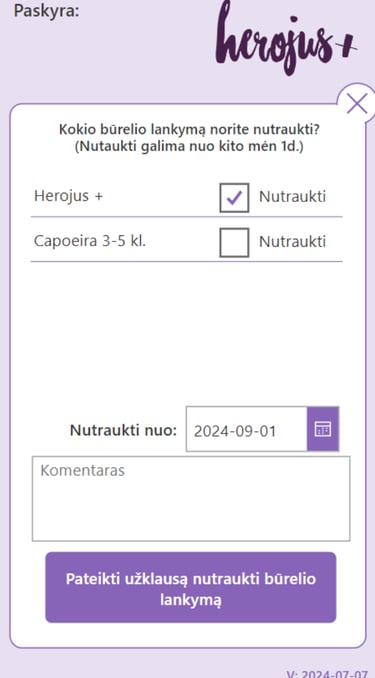Image resolution: width=375 pixels, height=678 pixels.
Task: Click the Nutraukti label beside Herojus +
Action: (x=292, y=197)
